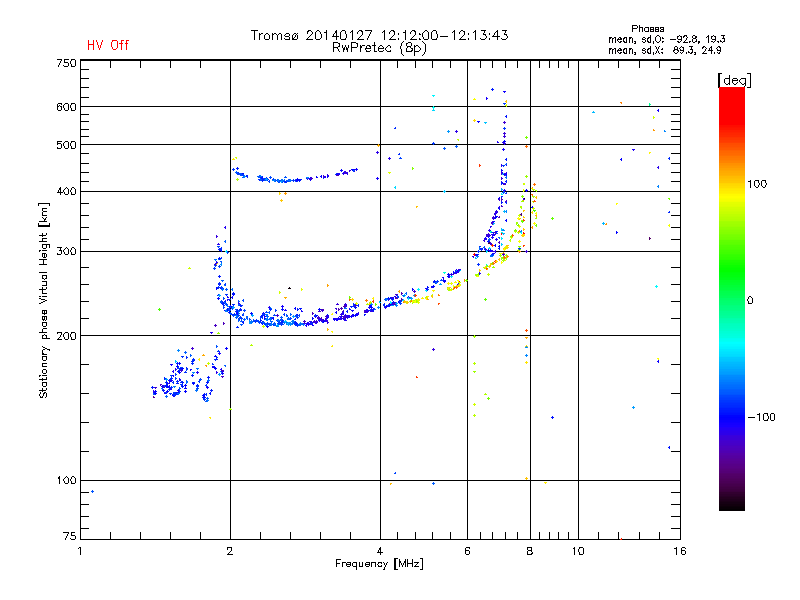800x600 pixels.
Task: Click the '100' height axis label
Action: pyautogui.click(x=66, y=480)
